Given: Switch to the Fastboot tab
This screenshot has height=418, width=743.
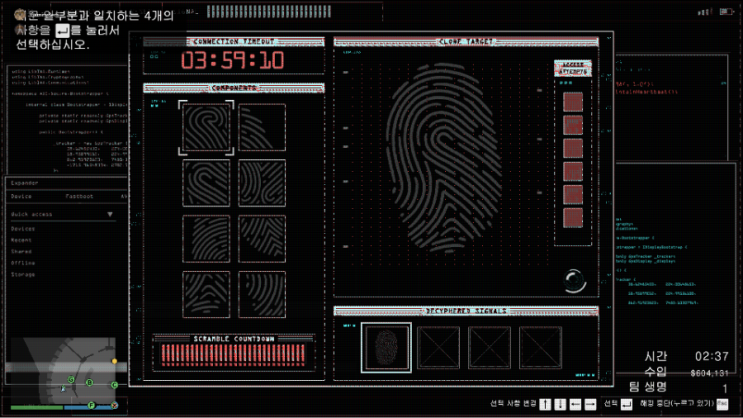Looking at the screenshot, I should (x=79, y=196).
